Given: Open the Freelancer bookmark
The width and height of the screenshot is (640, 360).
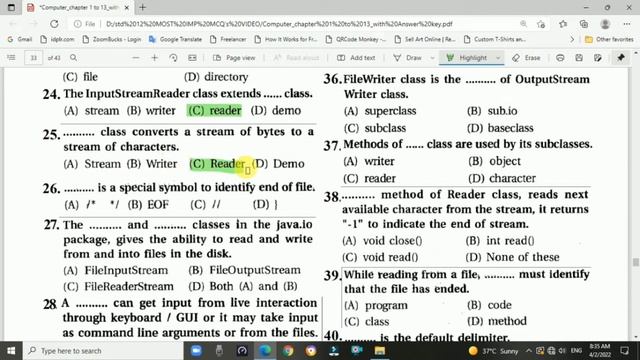Looking at the screenshot, I should coord(228,40).
